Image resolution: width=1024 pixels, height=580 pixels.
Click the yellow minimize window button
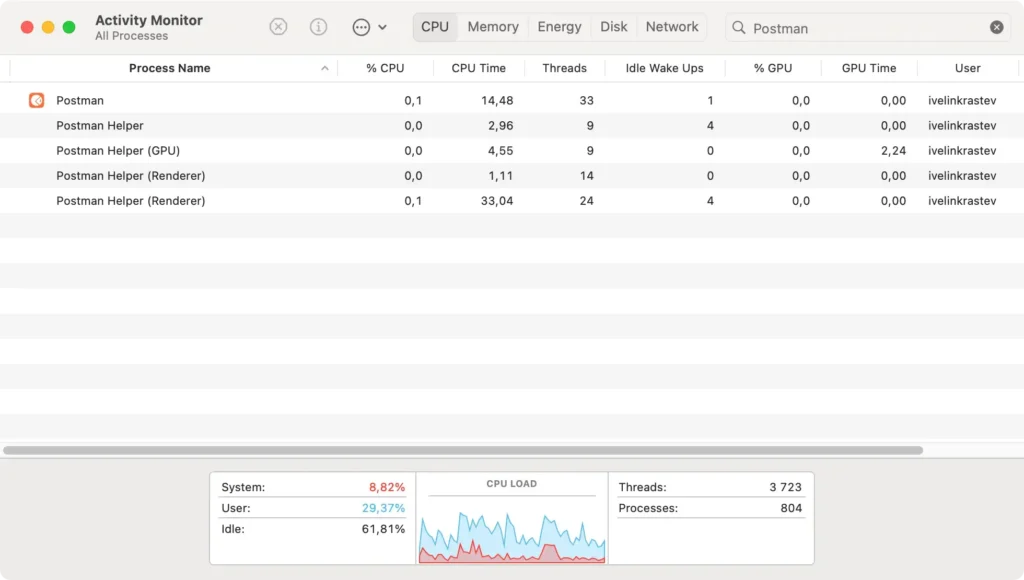click(x=48, y=27)
